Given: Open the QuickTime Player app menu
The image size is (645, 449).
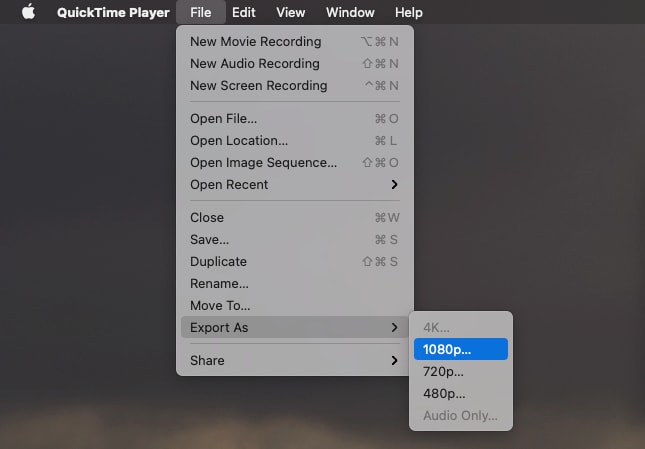Looking at the screenshot, I should pyautogui.click(x=113, y=12).
